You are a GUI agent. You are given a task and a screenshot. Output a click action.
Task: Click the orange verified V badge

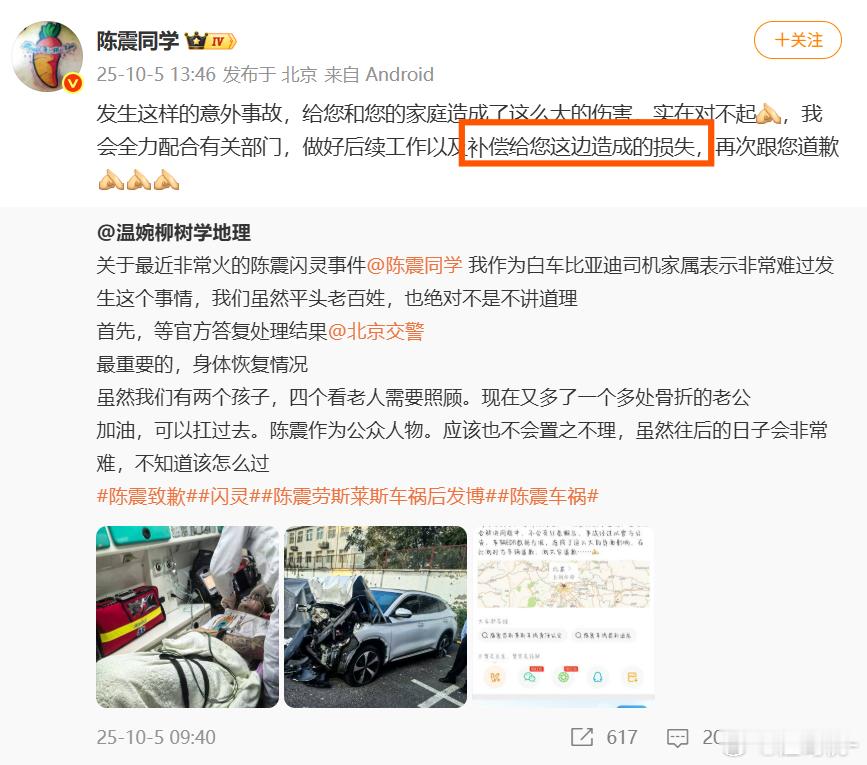73,83
